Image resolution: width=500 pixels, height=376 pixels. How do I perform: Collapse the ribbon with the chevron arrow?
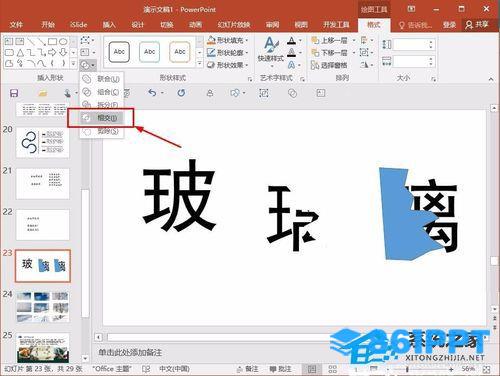click(491, 79)
